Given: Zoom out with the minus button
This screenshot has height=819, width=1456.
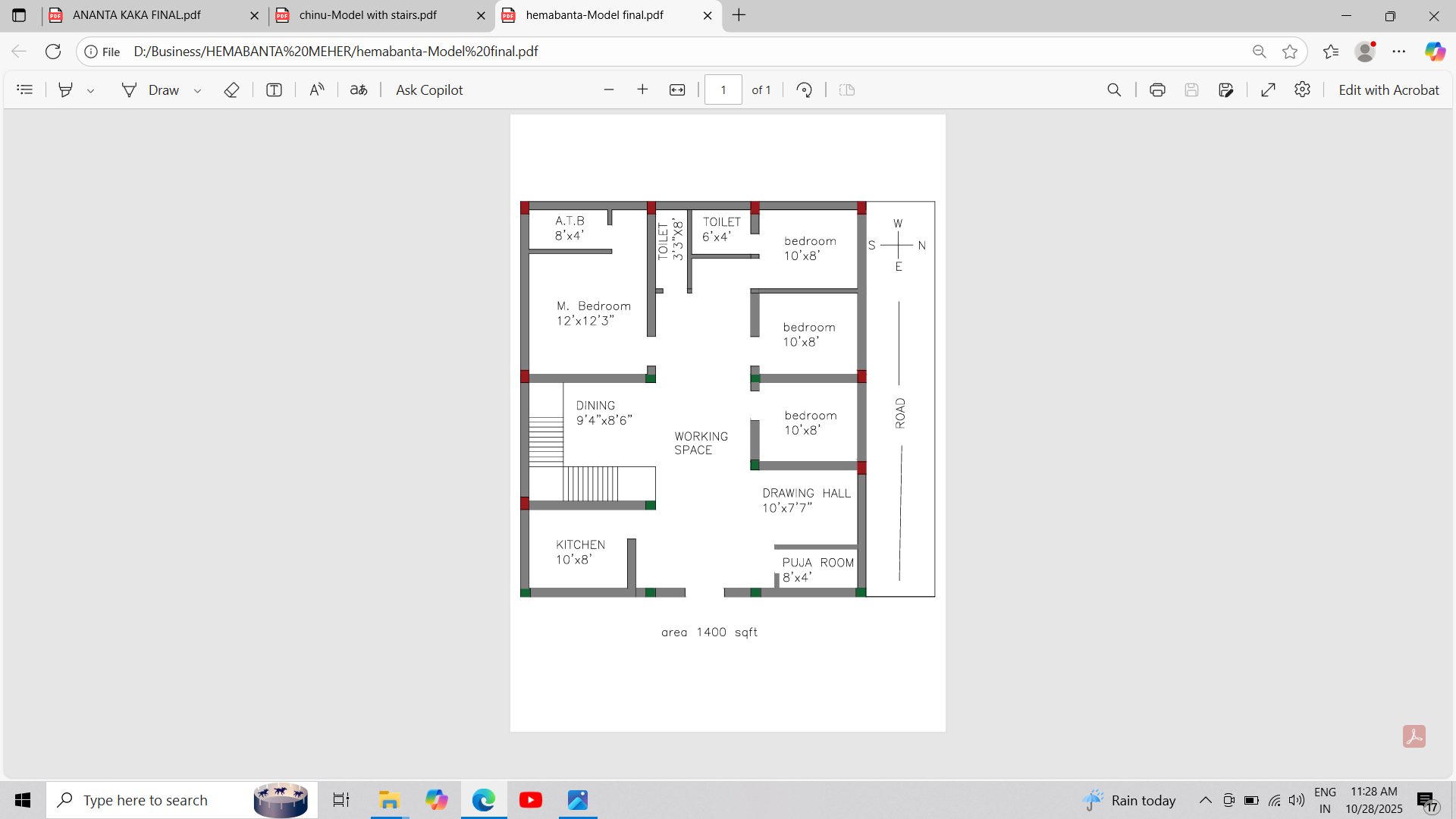Looking at the screenshot, I should (609, 89).
